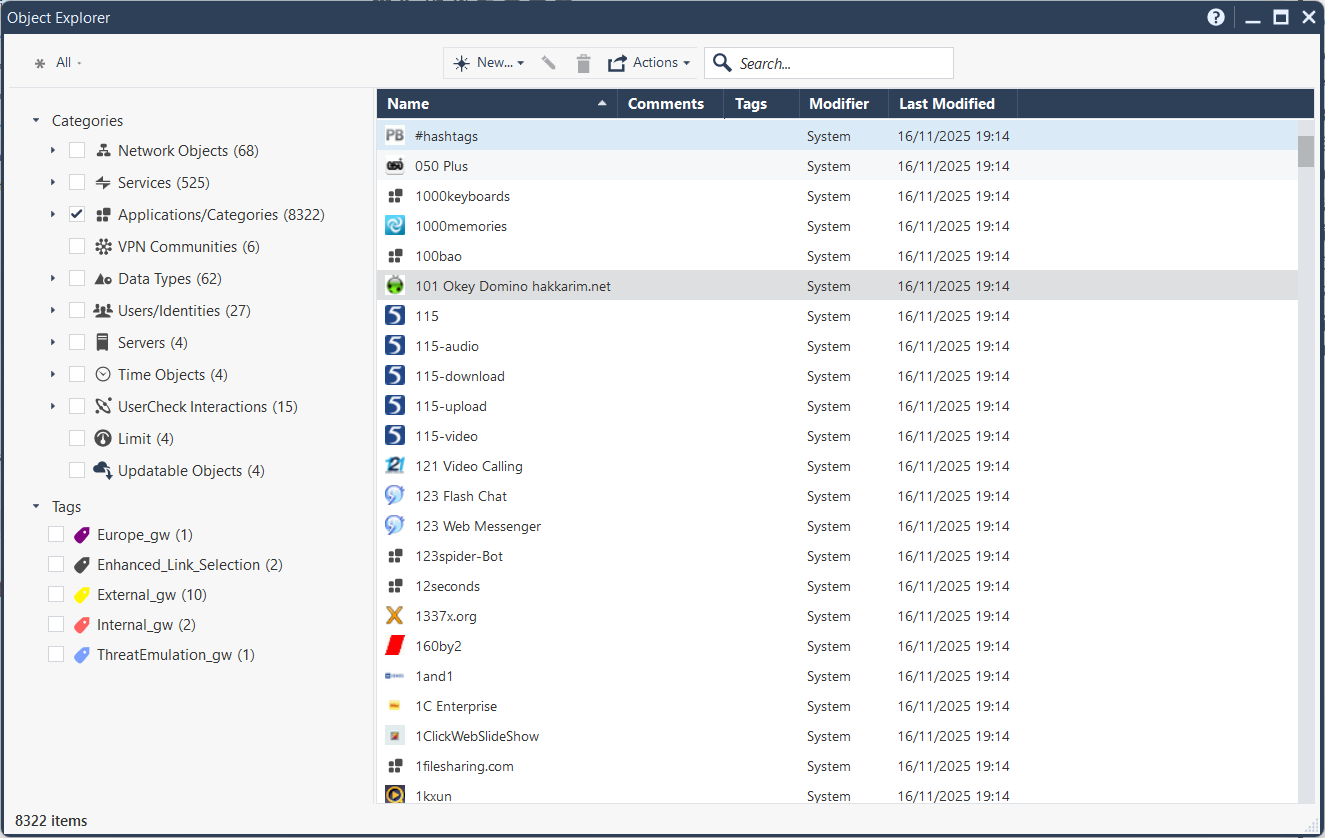Click the red 160by2 application icon
1325x838 pixels.
point(395,646)
